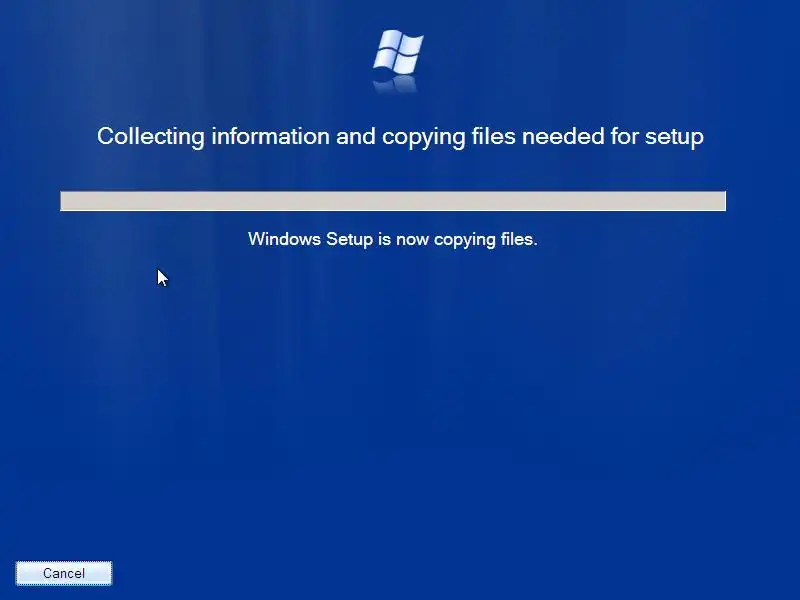
Task: Click the Windows flag logo
Action: [x=398, y=51]
